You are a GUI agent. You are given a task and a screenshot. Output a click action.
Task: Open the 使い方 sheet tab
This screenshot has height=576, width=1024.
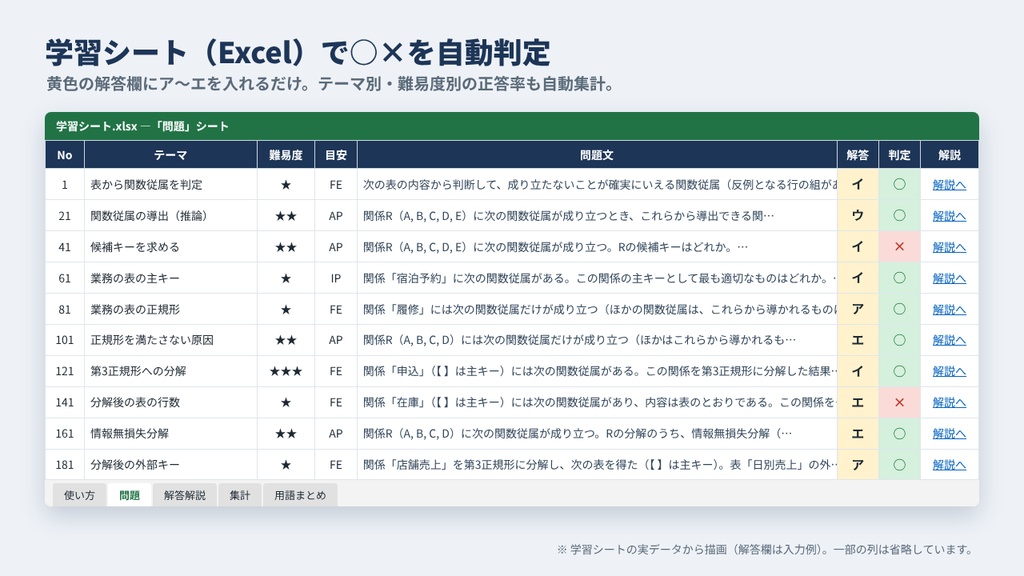click(x=79, y=495)
